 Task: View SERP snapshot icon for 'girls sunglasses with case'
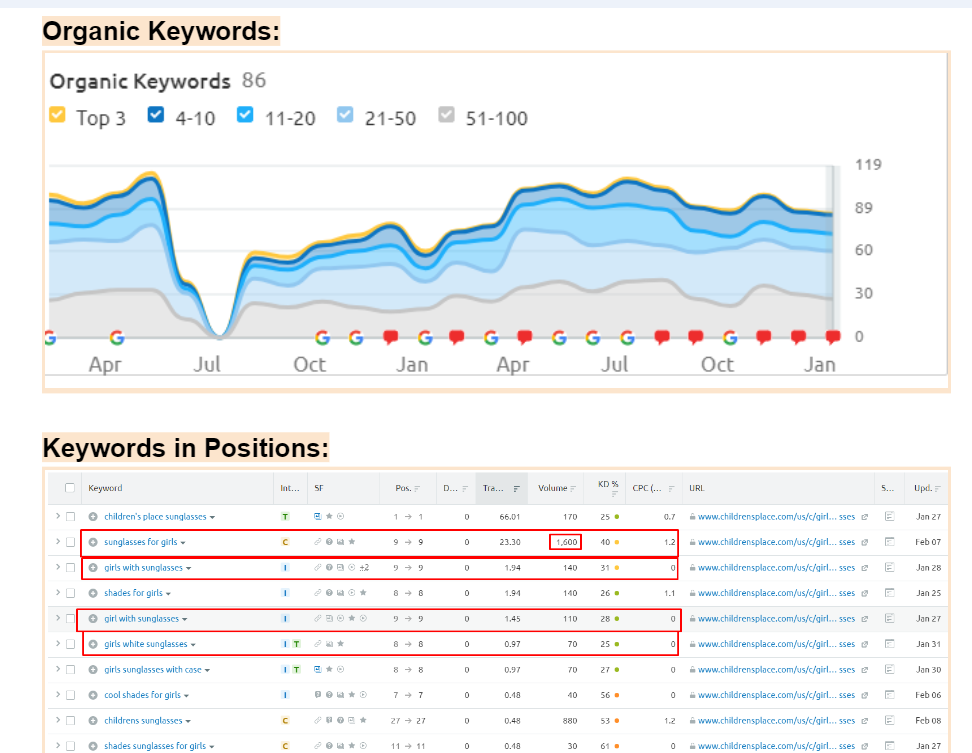[890, 669]
